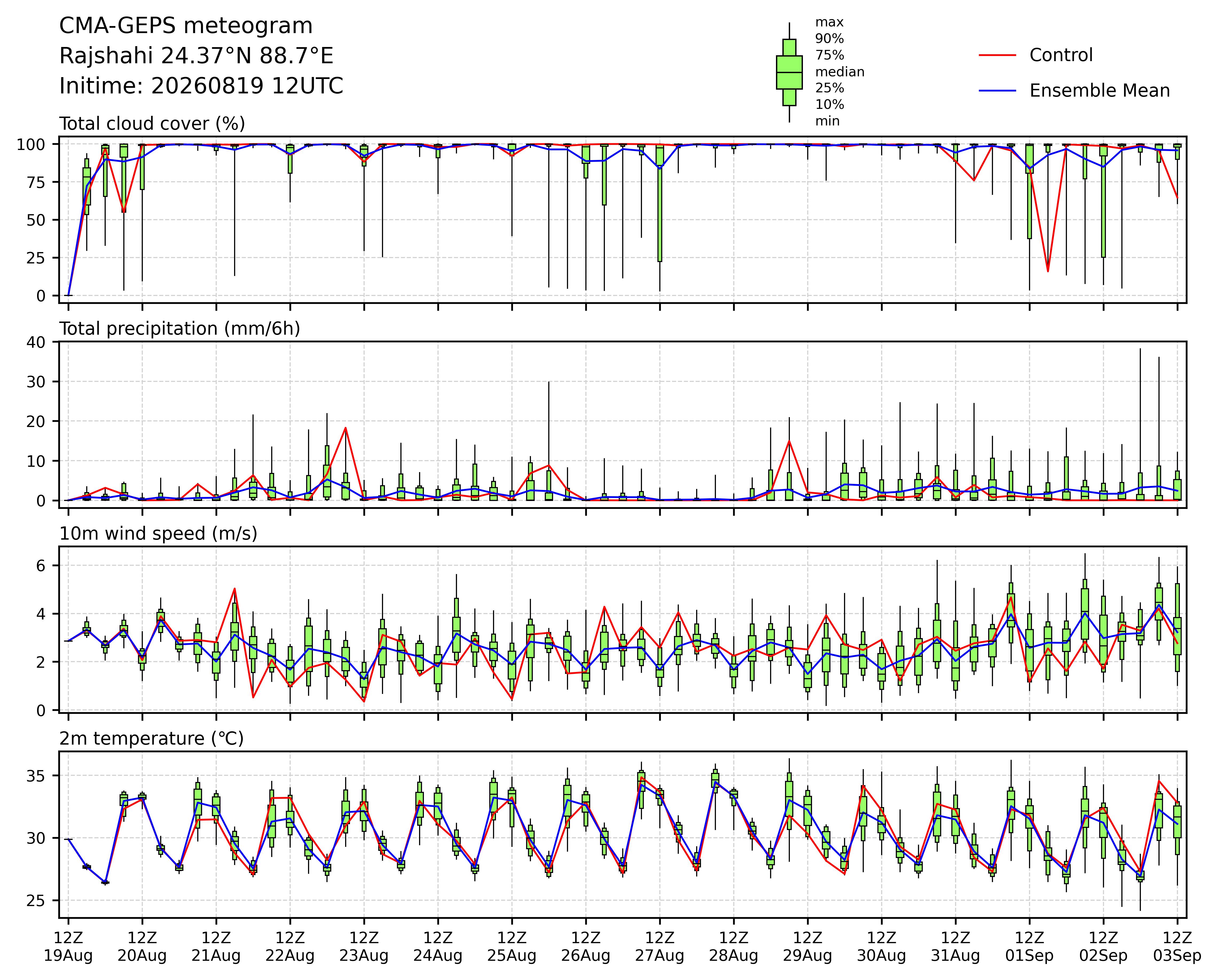This screenshot has height=980, width=1218.
Task: Click the '10m wind speed (m/s)' panel title
Action: pyautogui.click(x=158, y=534)
